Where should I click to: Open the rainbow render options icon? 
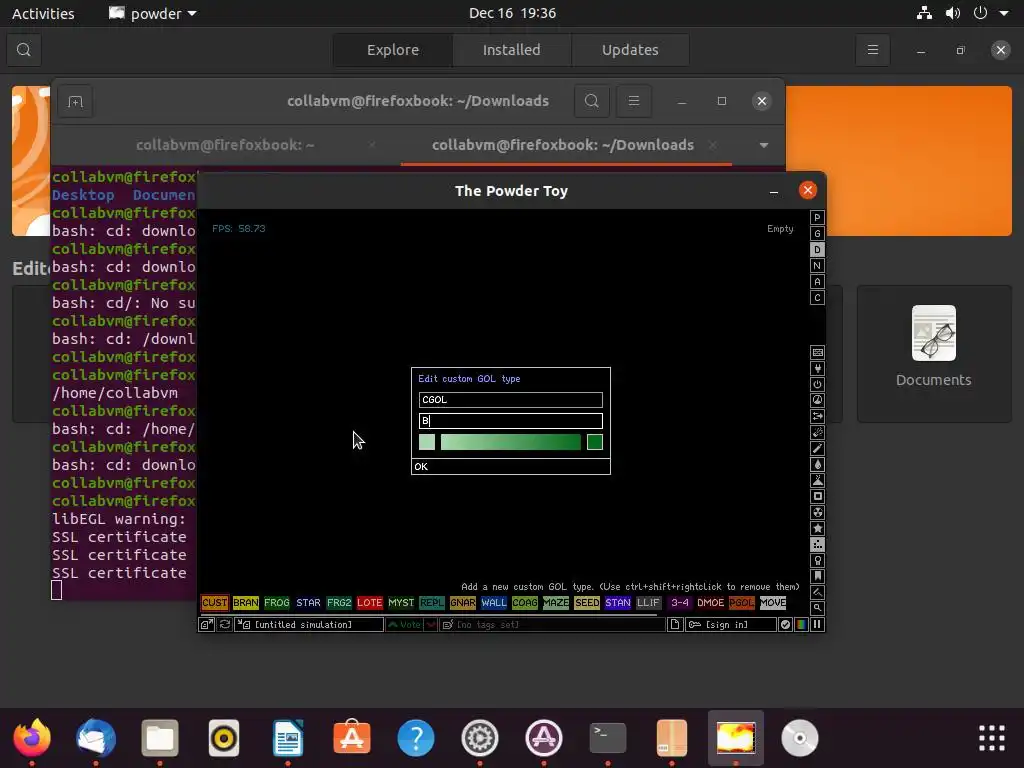click(801, 625)
